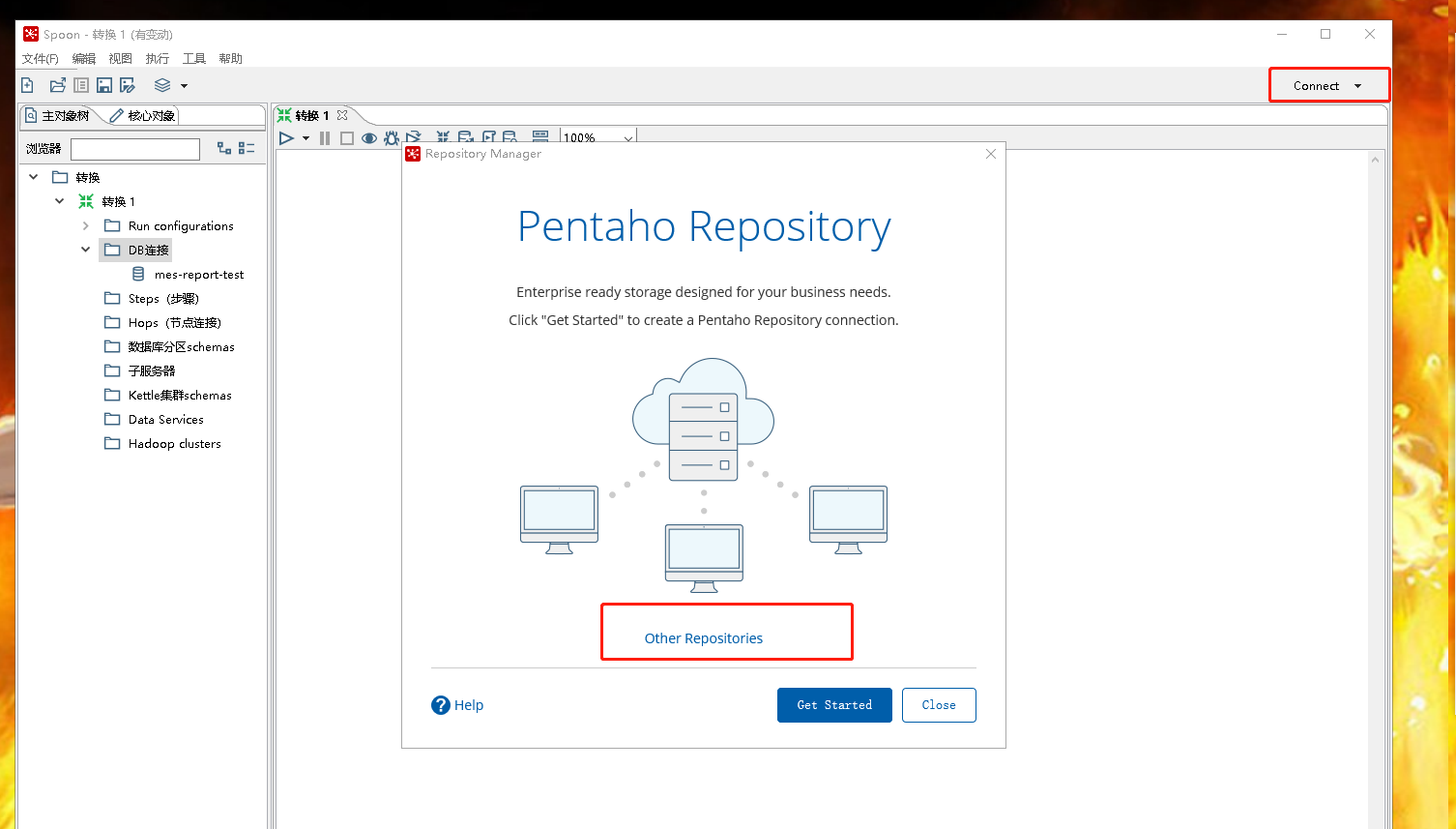Screen dimensions: 1456x829
Task: Select the Hops (节点连接) folder
Action: tap(175, 323)
